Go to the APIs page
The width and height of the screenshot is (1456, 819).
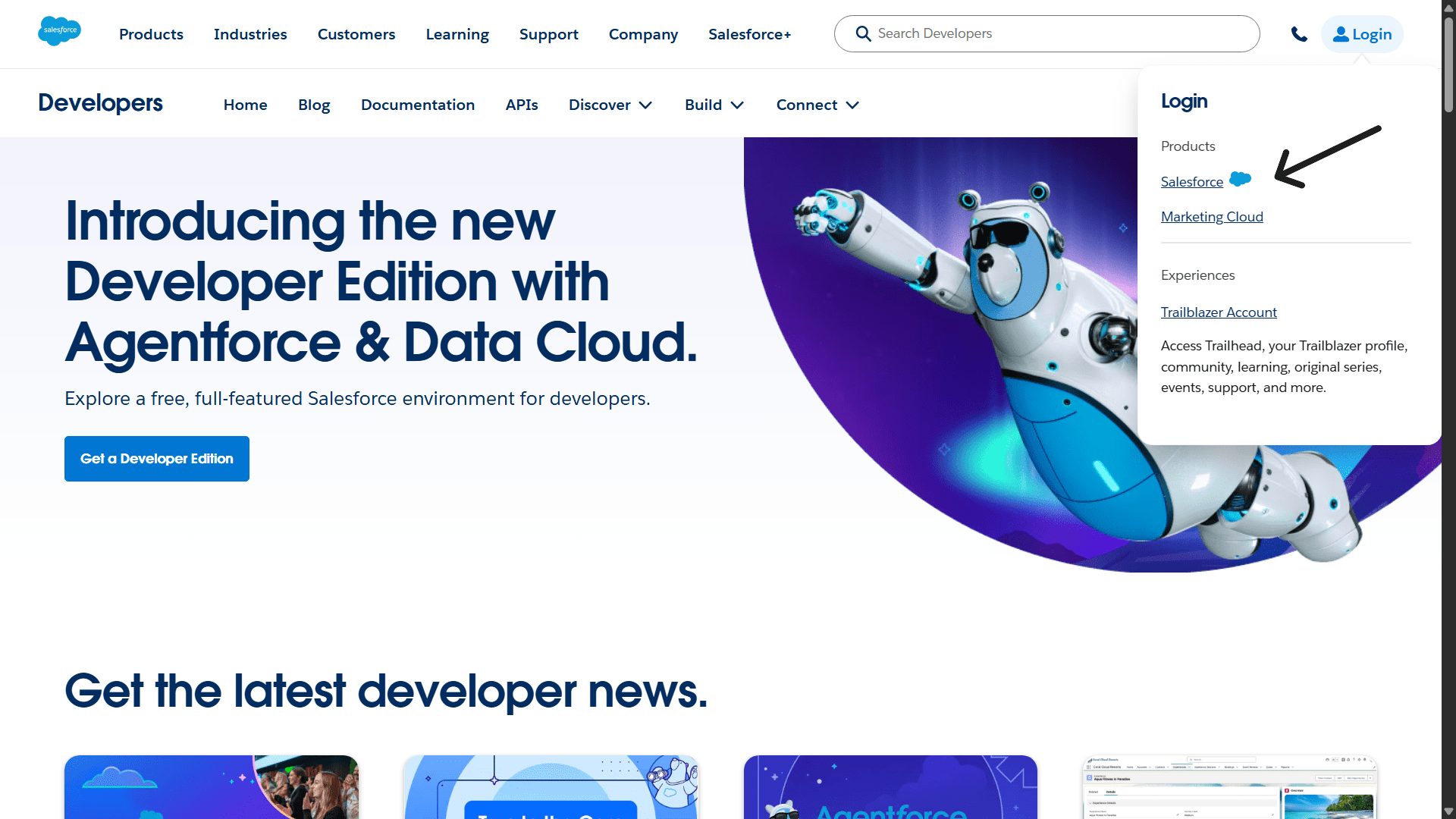pyautogui.click(x=522, y=105)
